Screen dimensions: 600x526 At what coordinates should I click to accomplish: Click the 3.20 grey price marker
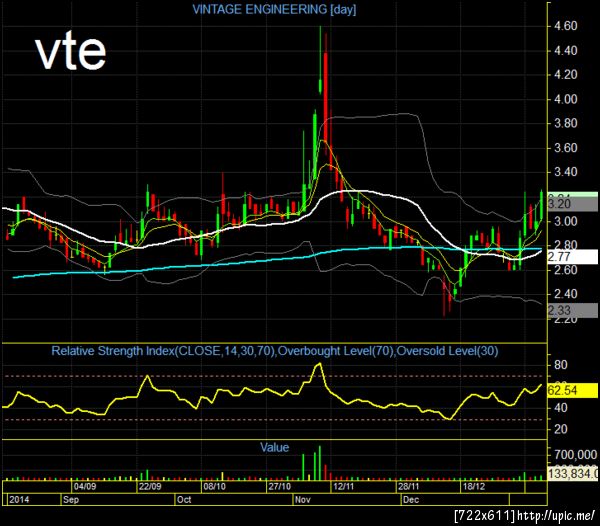click(572, 204)
